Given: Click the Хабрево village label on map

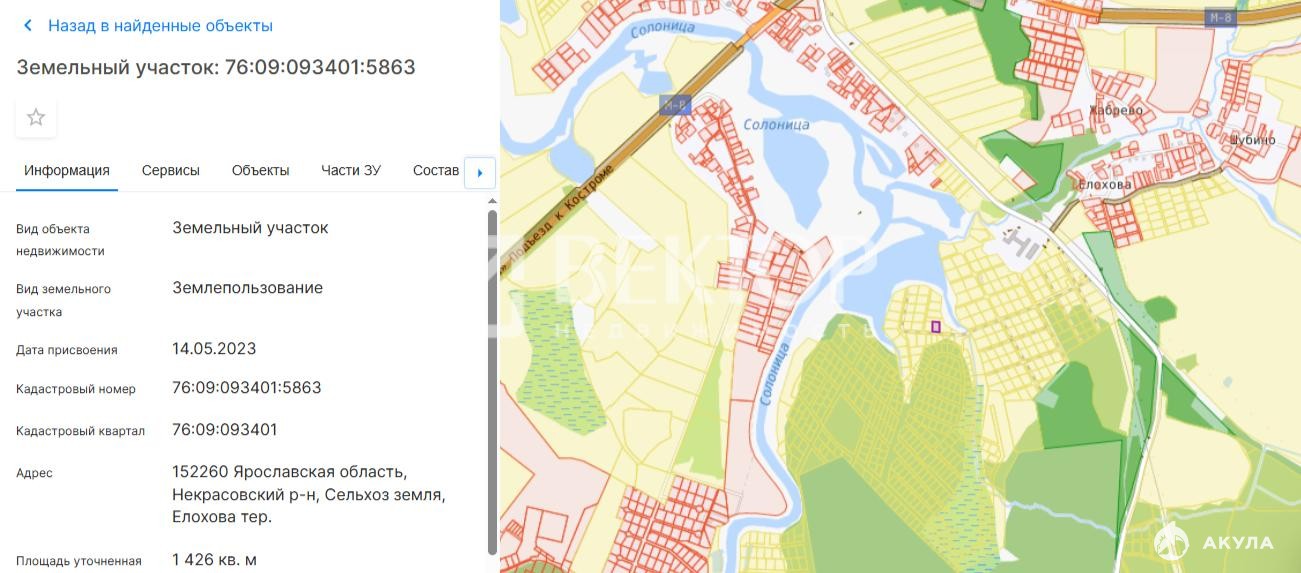Looking at the screenshot, I should (1116, 110).
